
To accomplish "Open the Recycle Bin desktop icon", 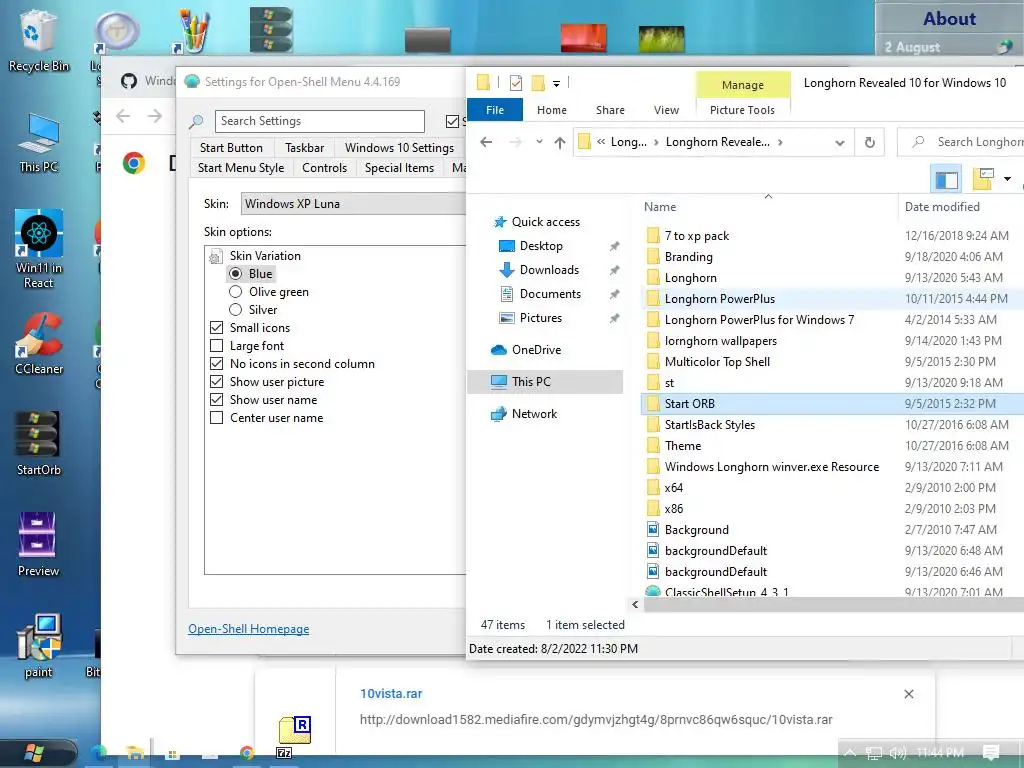I will (38, 40).
